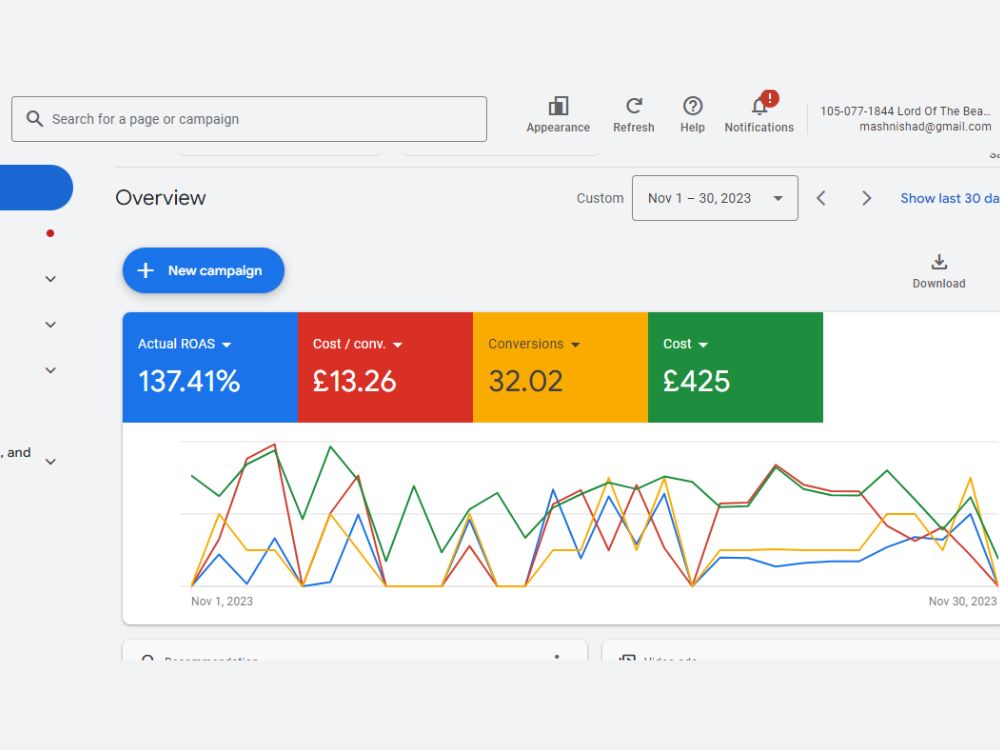Open the Help icon
Image resolution: width=1000 pixels, height=750 pixels.
693,106
